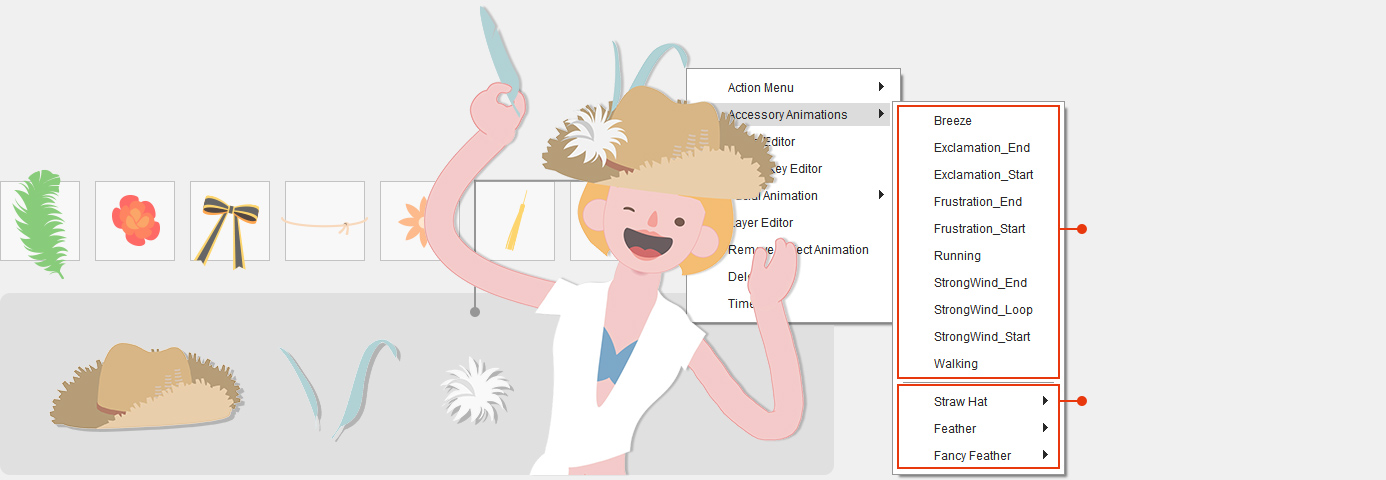1386x480 pixels.
Task: Select the green feather accessory thumbnail
Action: pos(40,221)
